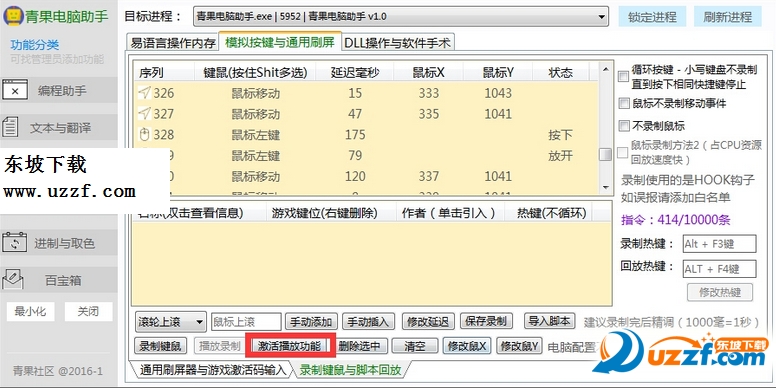
Task: Click mouse-move icon in row 326
Action: (x=144, y=93)
